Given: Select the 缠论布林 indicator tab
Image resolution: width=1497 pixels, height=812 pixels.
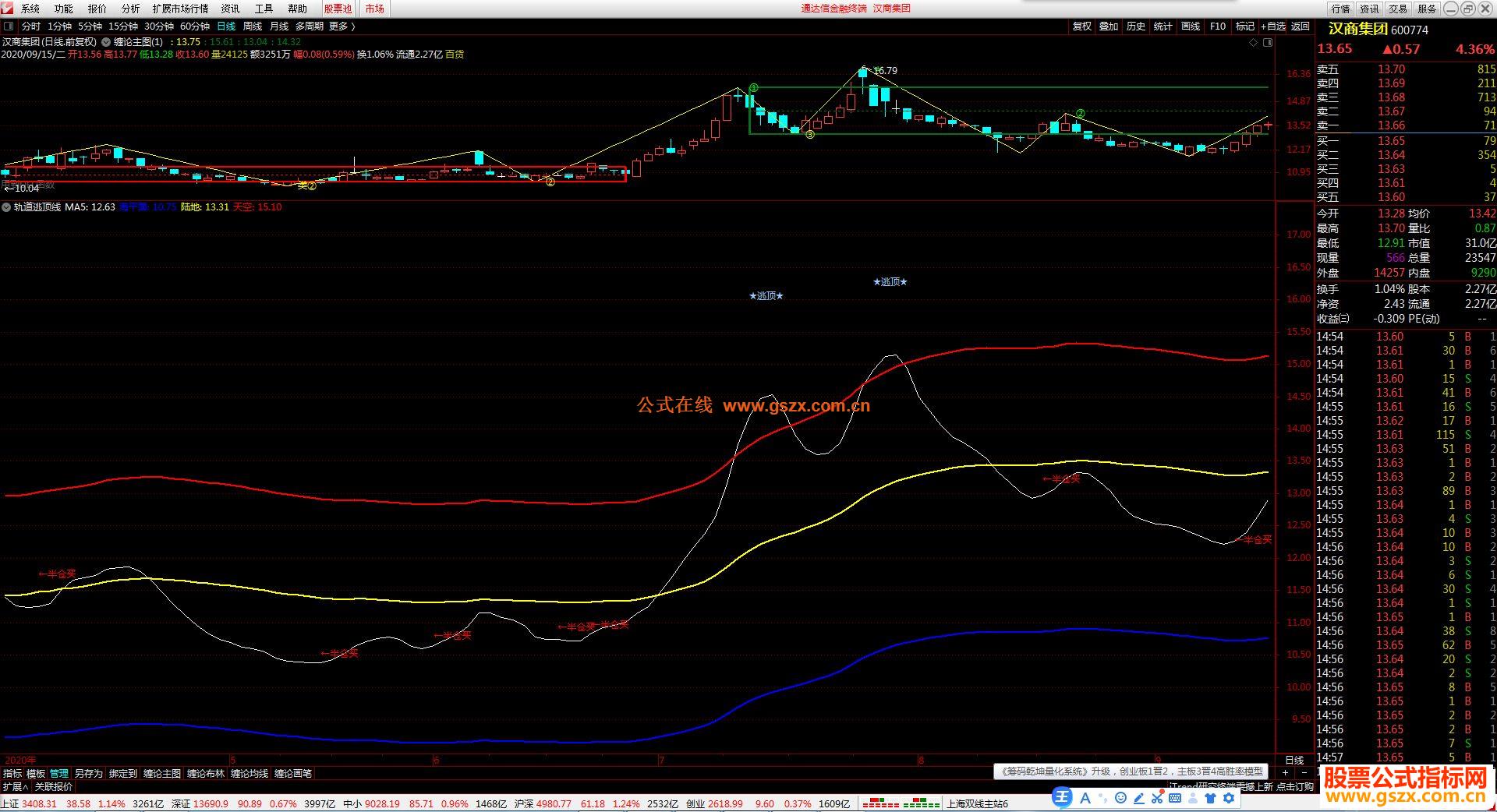Looking at the screenshot, I should 206,774.
